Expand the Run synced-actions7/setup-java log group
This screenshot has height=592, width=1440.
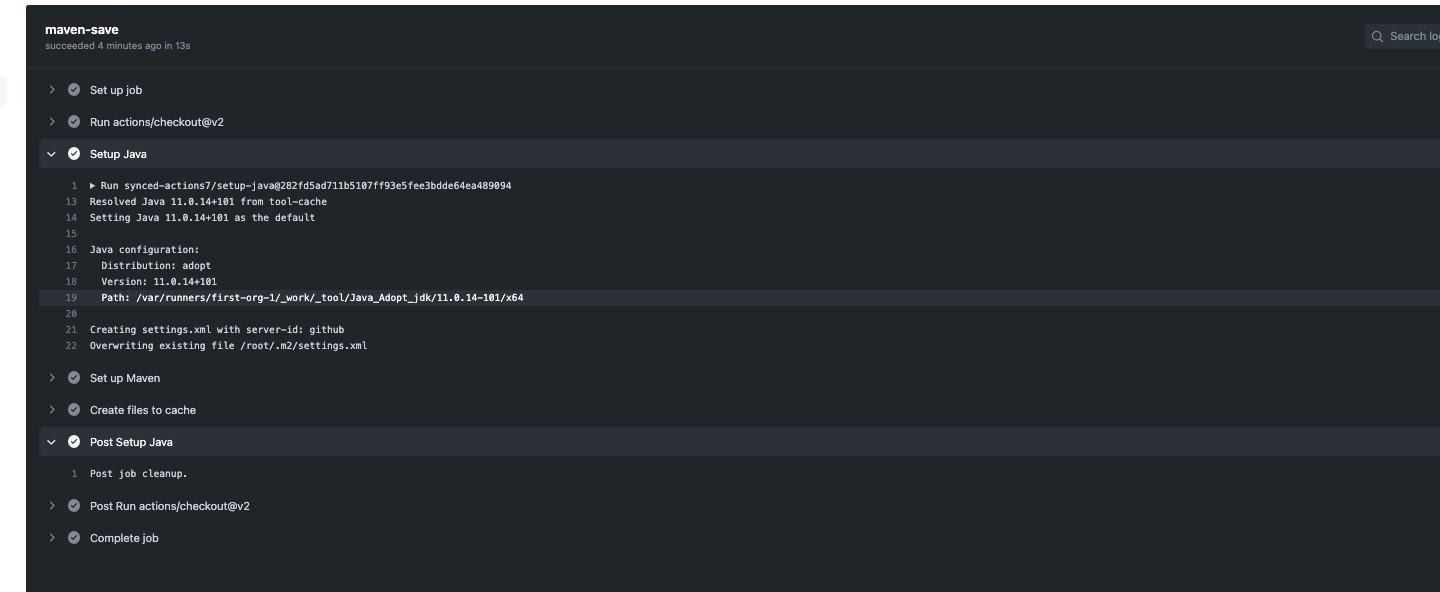tap(93, 186)
